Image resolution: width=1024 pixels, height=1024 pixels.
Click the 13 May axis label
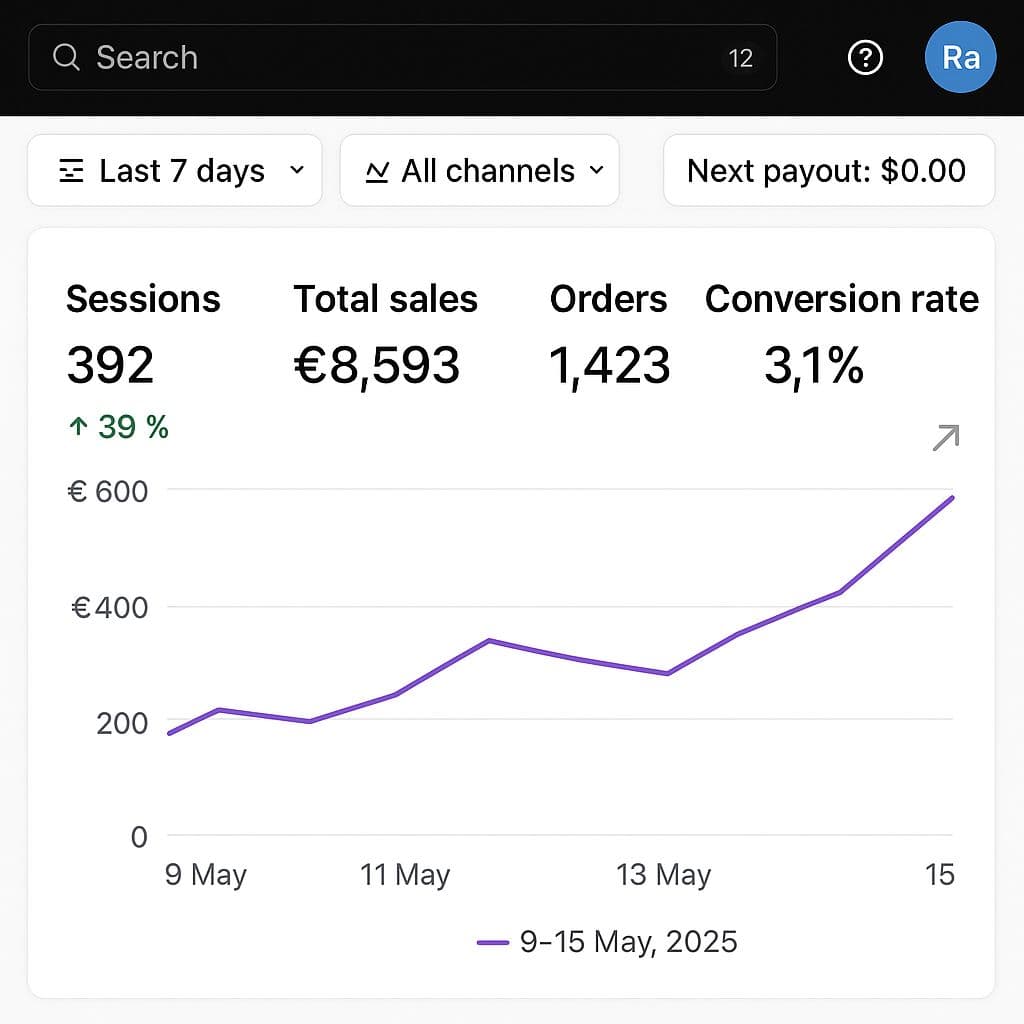[x=664, y=874]
